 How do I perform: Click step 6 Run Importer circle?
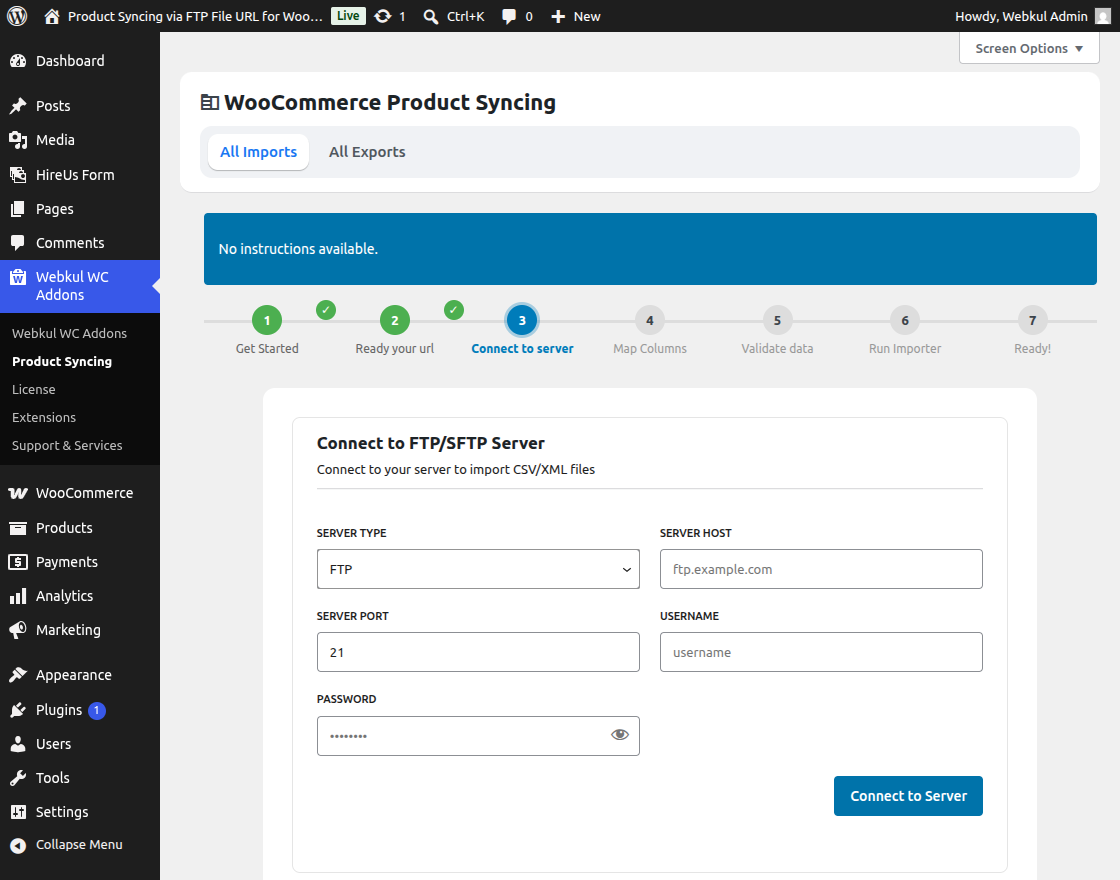905,321
